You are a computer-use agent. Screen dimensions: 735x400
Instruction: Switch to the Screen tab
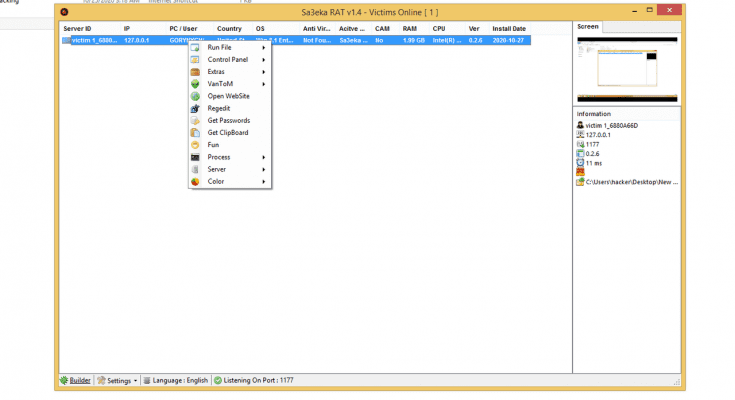pos(588,26)
